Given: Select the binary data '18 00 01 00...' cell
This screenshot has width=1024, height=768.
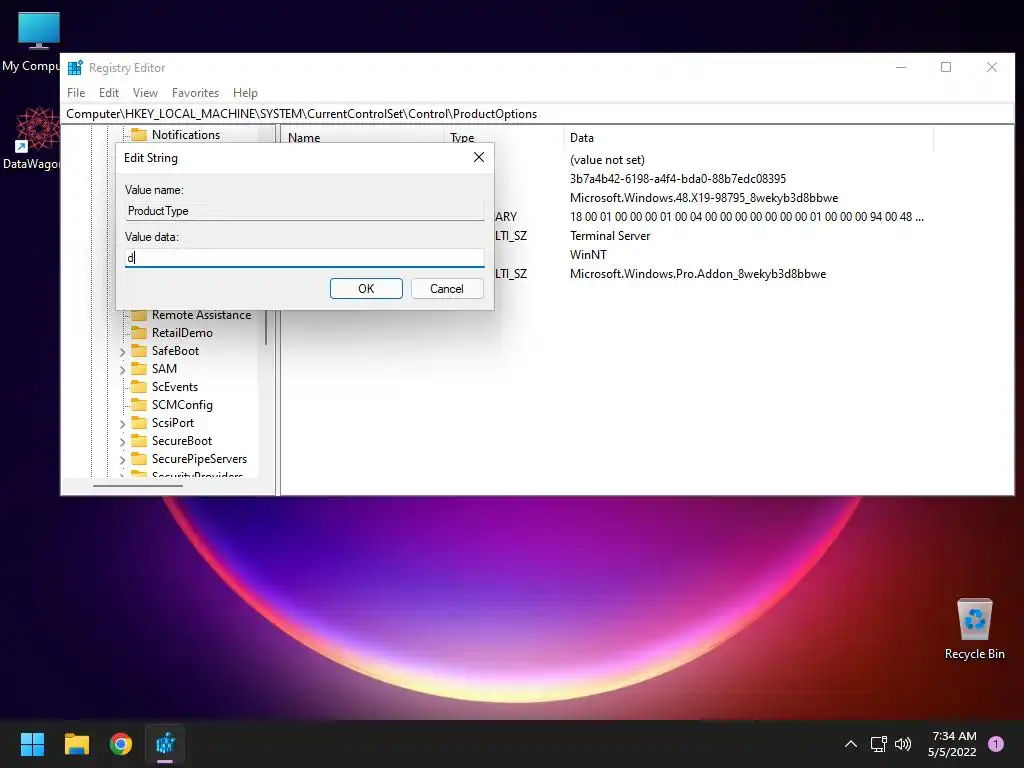Looking at the screenshot, I should coord(746,217).
